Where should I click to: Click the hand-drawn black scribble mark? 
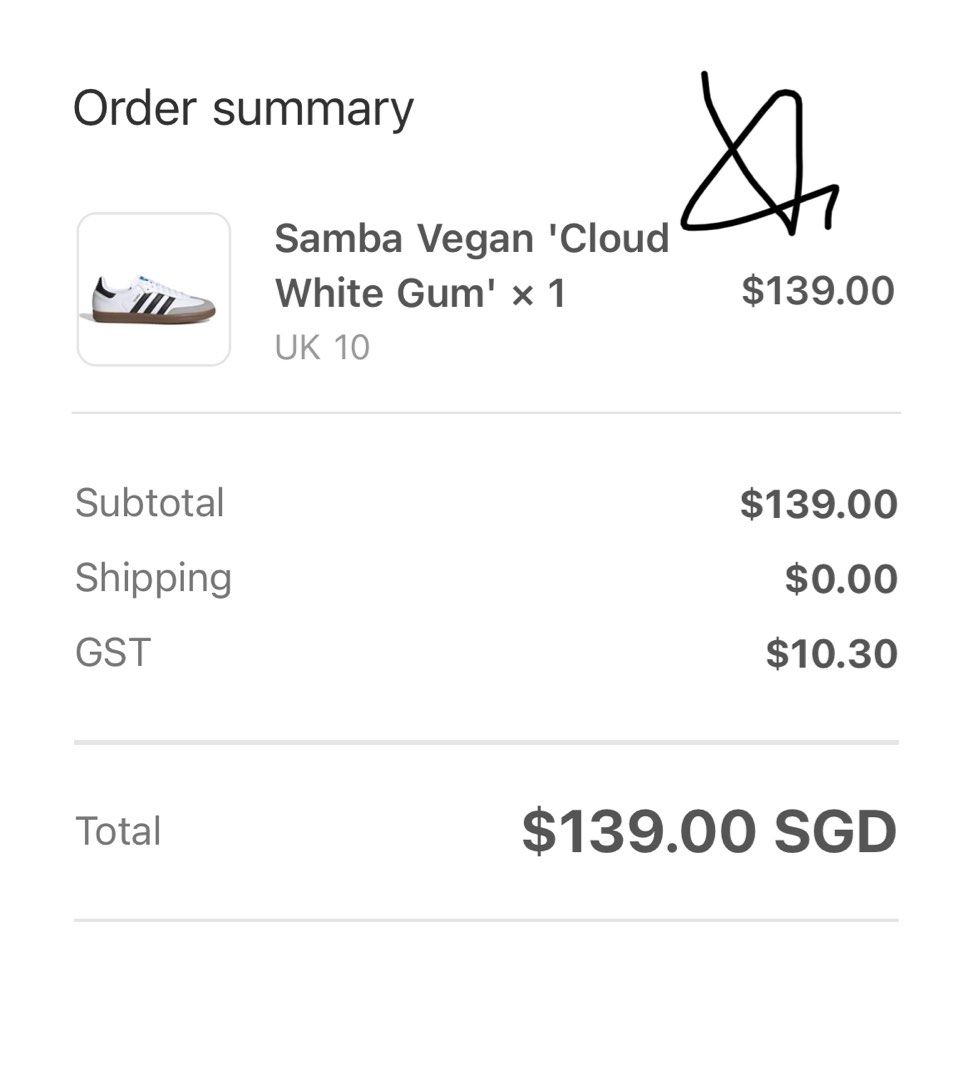tap(760, 153)
